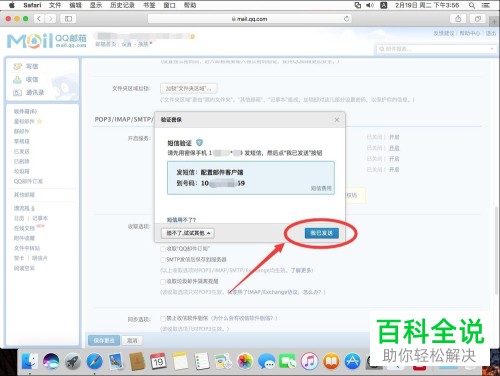This screenshot has width=500, height=376.
Task: Open 文件中转站 in sidebar
Action: tap(27, 248)
